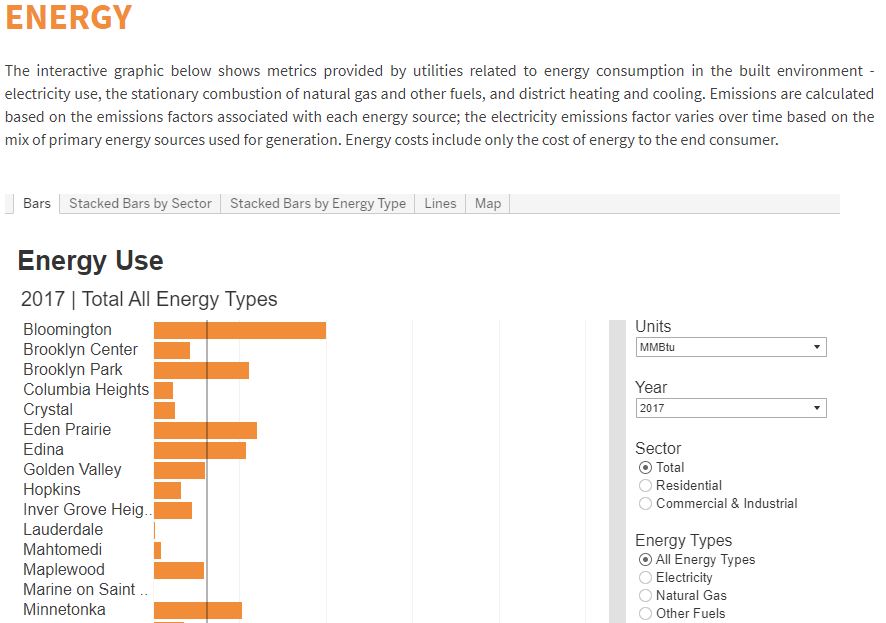The width and height of the screenshot is (886, 623).
Task: Choose Commercial & Industrial sector
Action: (644, 503)
